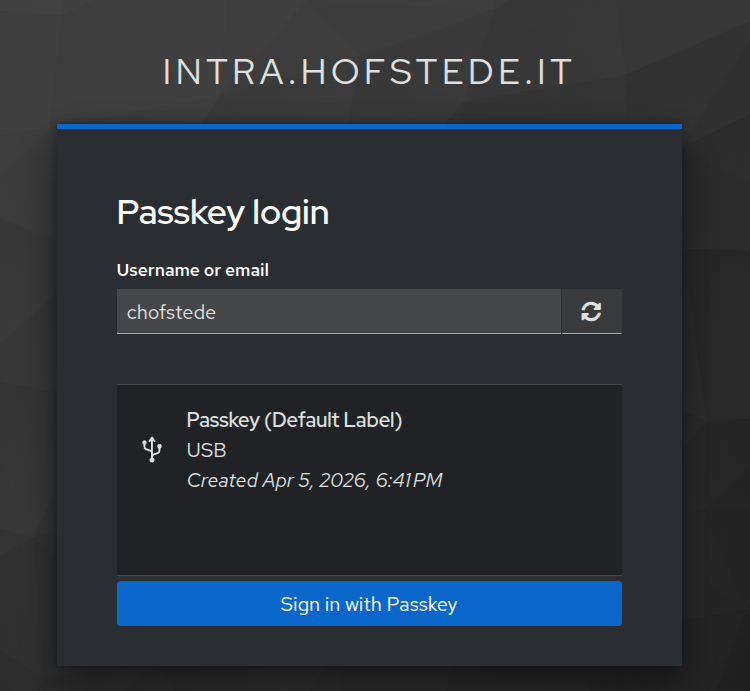Click the dark background left of the login card
The height and width of the screenshot is (691, 750).
pos(28,400)
